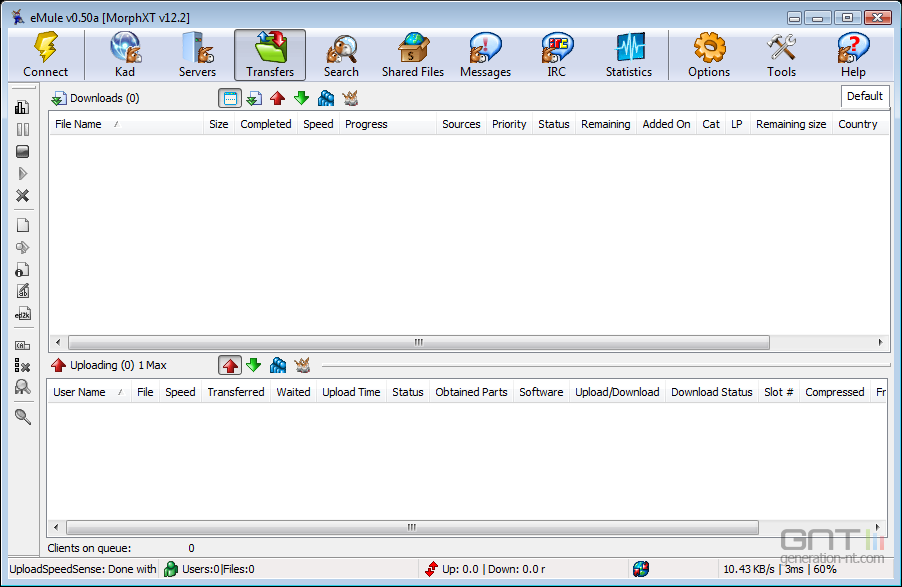The image size is (902, 587).
Task: Switch to the Messages tab
Action: pyautogui.click(x=484, y=54)
